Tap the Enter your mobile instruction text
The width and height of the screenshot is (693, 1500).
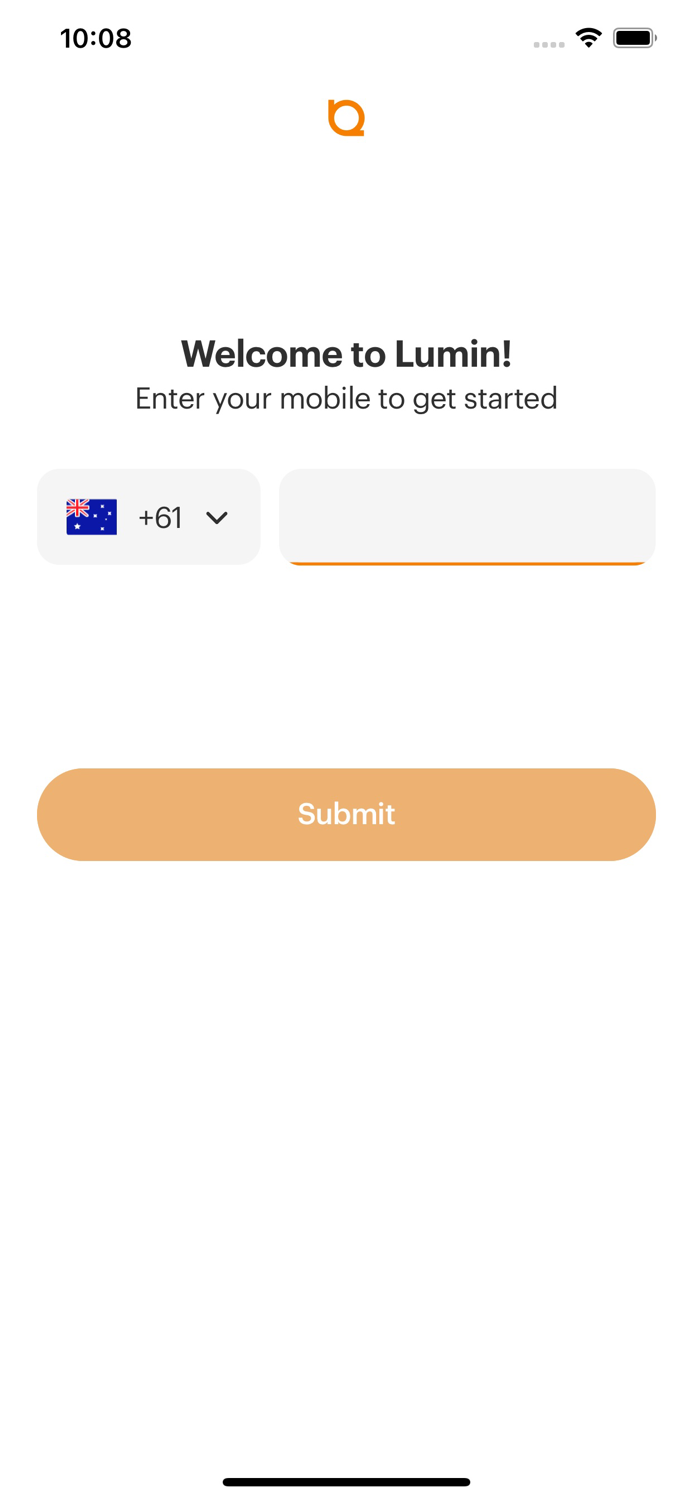[x=346, y=398]
